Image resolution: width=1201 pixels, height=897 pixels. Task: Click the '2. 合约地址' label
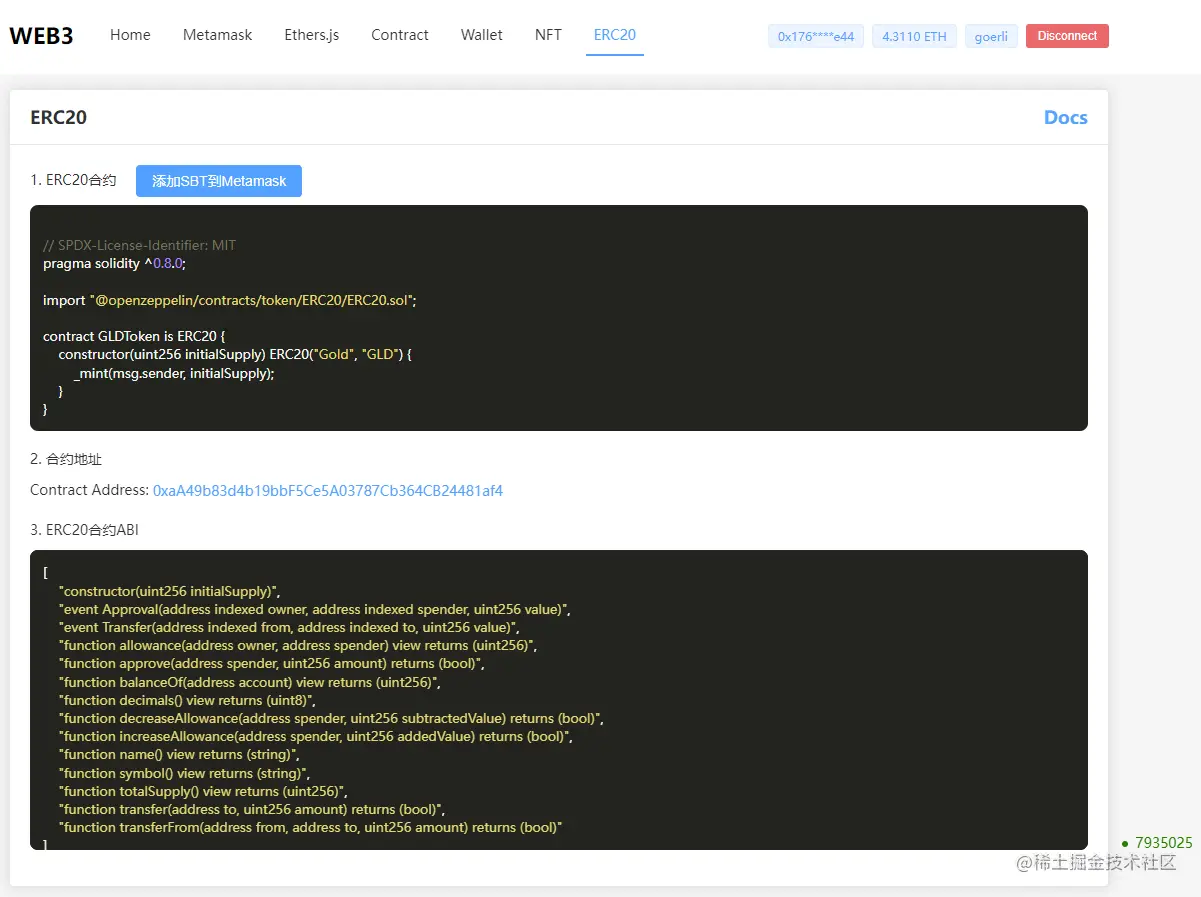click(66, 459)
